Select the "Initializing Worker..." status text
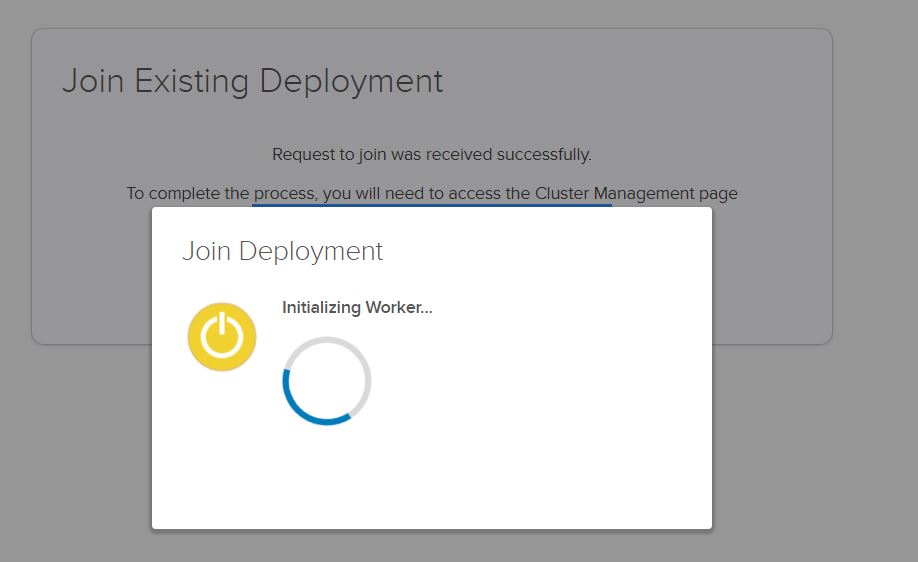Screen dimensions: 918x562 pyautogui.click(x=357, y=307)
